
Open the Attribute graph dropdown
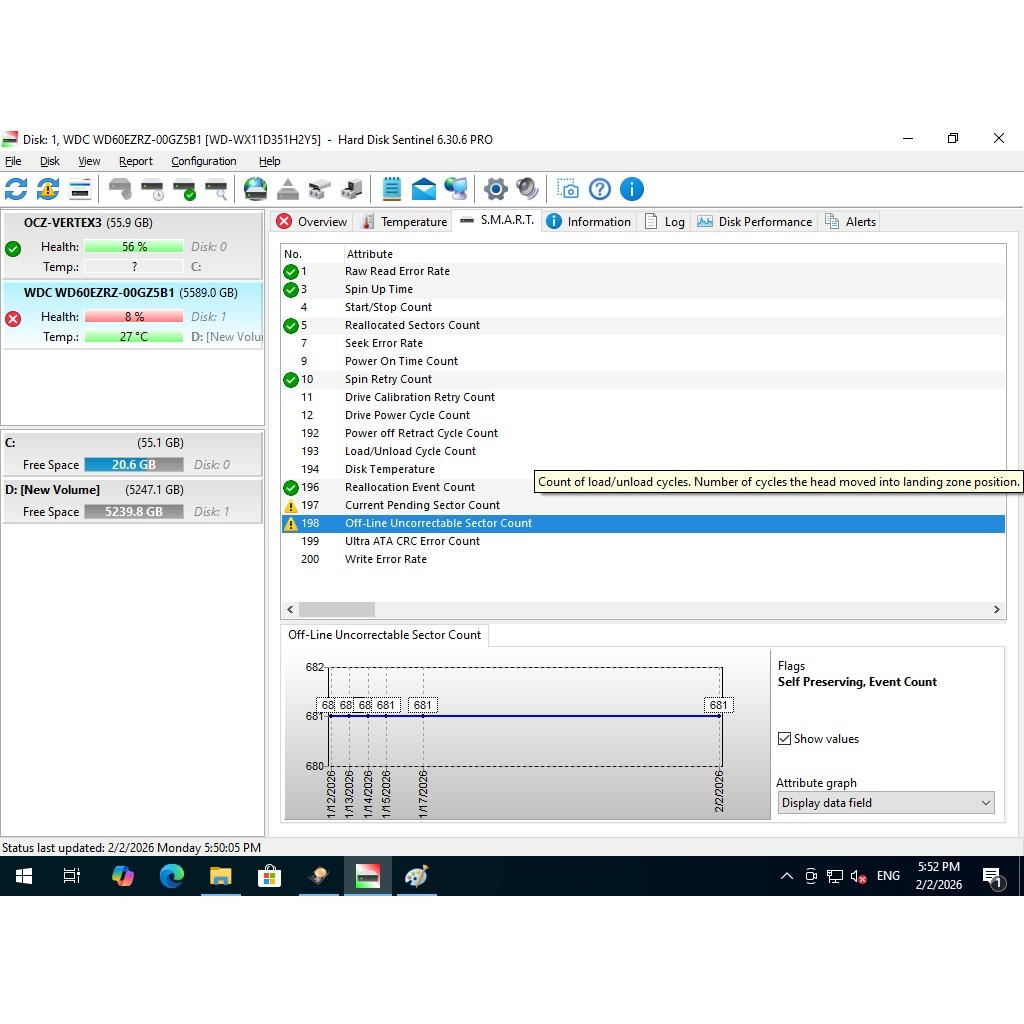(885, 803)
